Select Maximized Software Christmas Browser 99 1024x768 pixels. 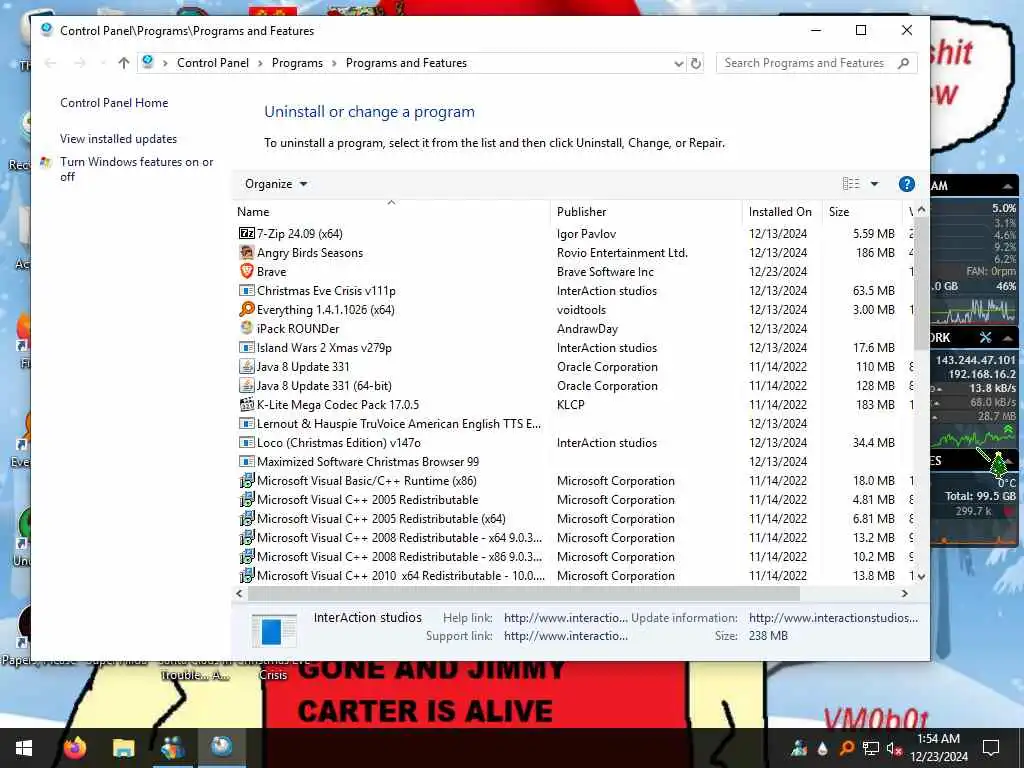click(573, 461)
